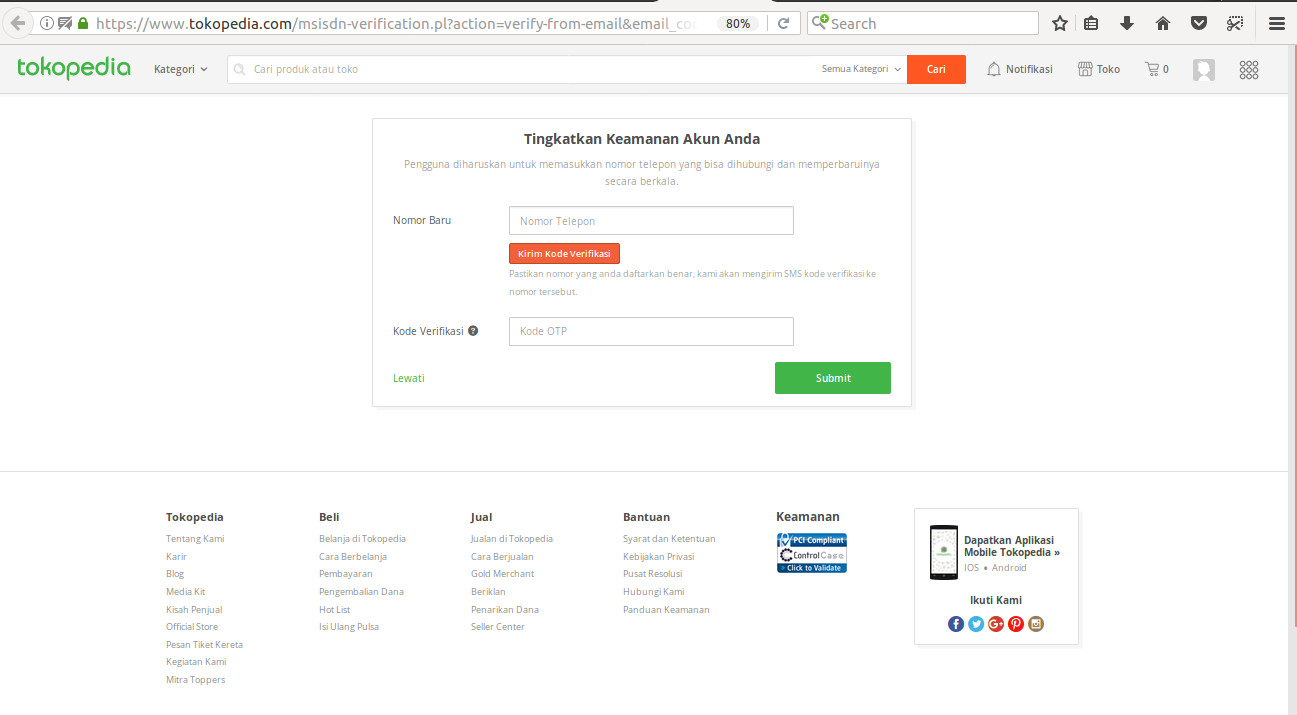This screenshot has width=1297, height=715.
Task: Click the green Submit button
Action: pyautogui.click(x=833, y=378)
